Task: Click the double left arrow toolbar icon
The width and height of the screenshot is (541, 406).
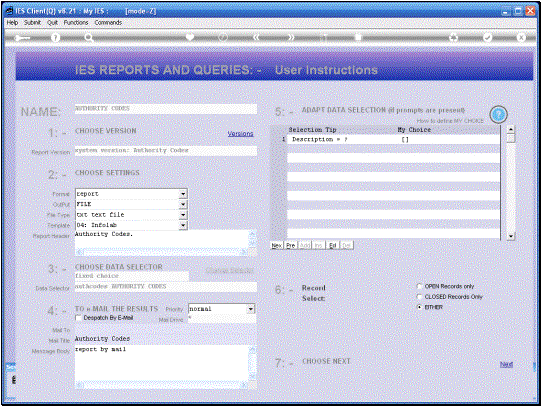Action: [256, 37]
